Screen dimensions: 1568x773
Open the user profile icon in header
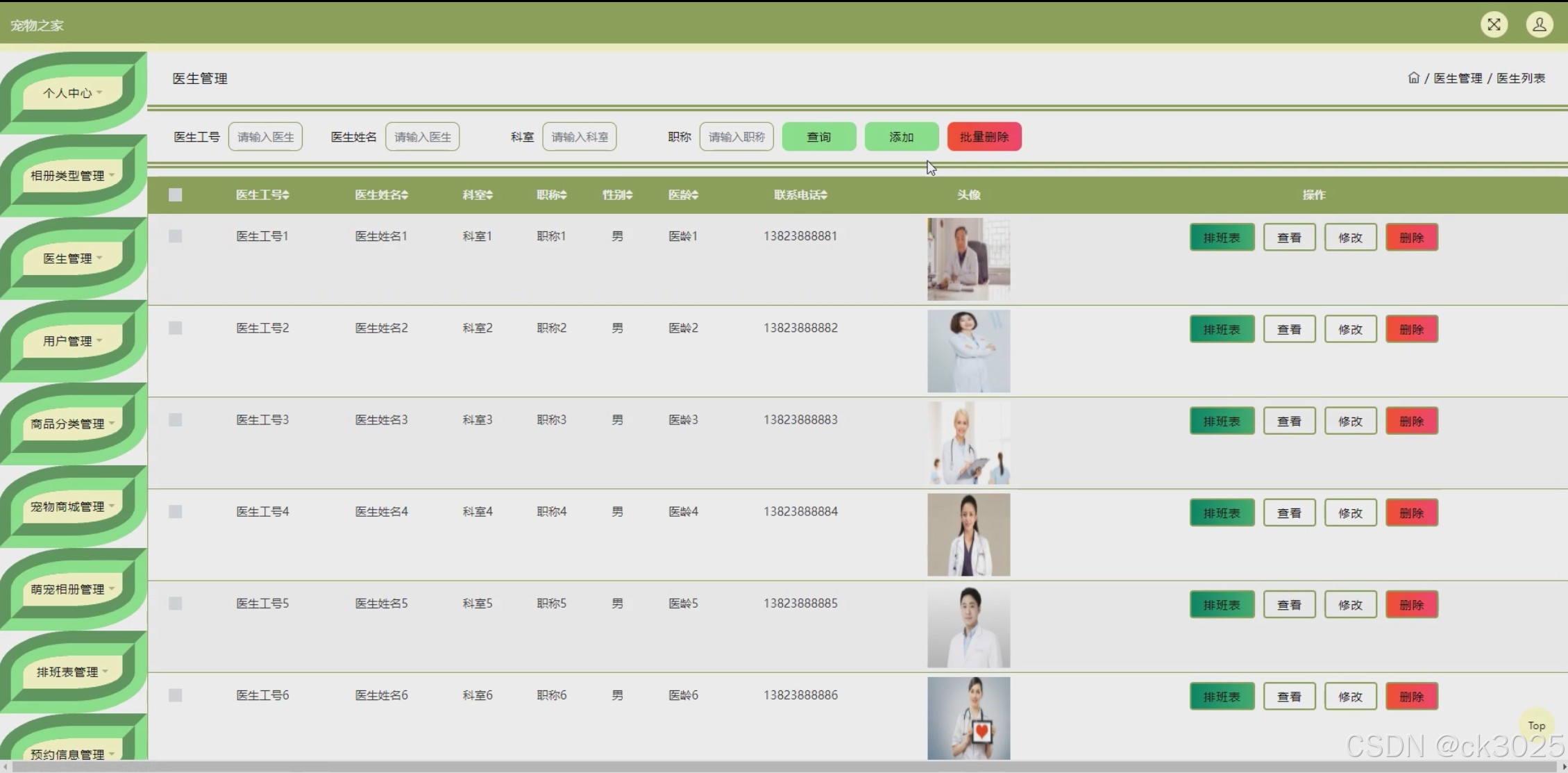1539,25
